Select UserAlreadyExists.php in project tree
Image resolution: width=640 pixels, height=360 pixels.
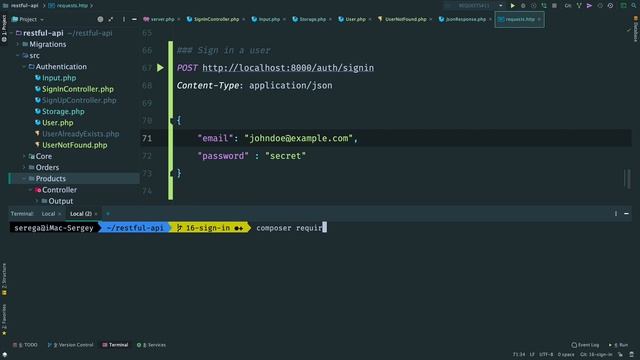(80, 133)
